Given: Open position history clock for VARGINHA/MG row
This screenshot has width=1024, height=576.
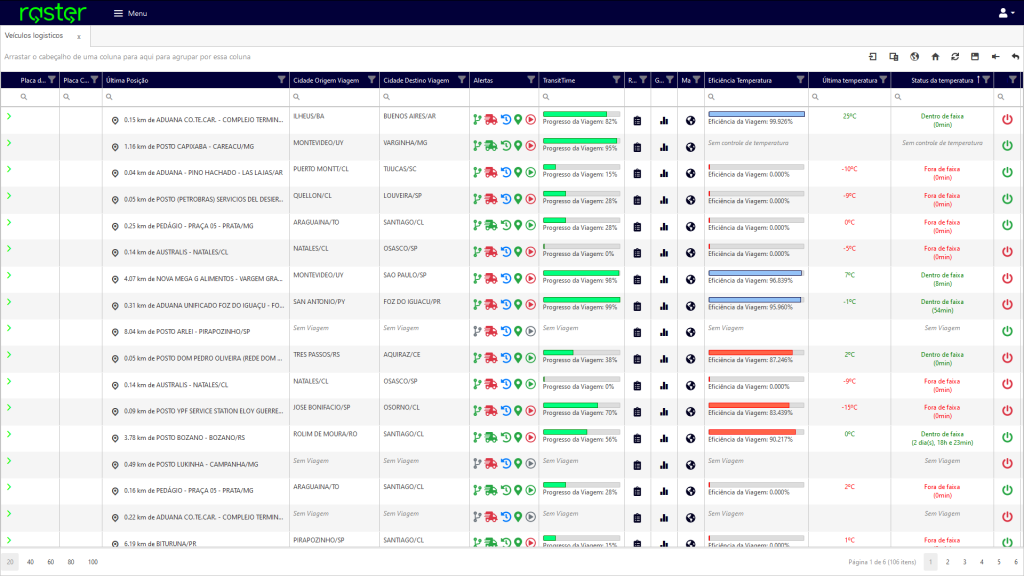Looking at the screenshot, I should tap(505, 146).
